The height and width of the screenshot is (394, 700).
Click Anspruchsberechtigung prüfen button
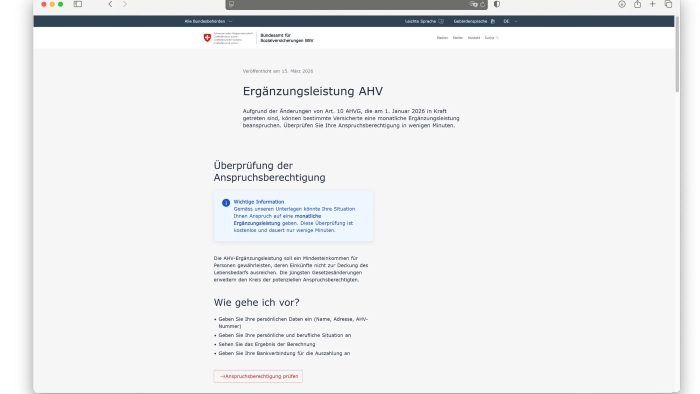(258, 376)
